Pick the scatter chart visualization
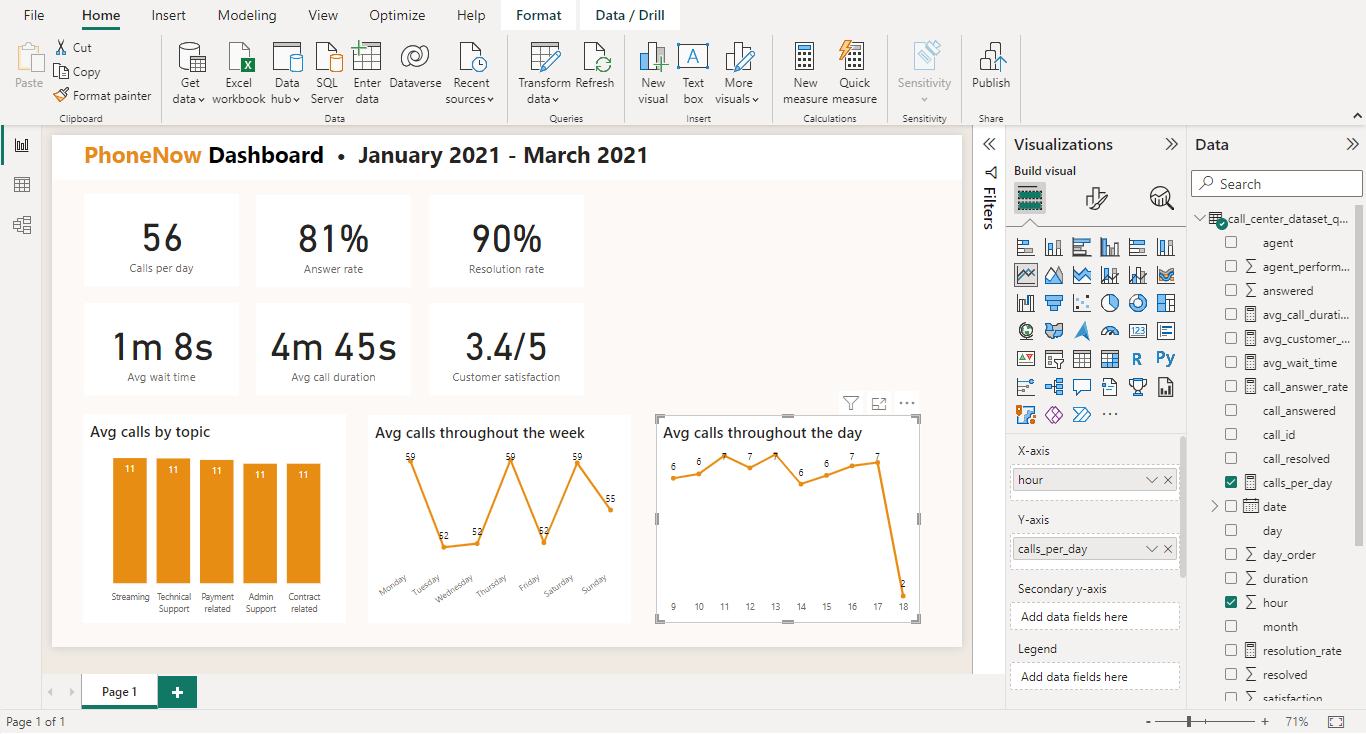The height and width of the screenshot is (734, 1366). (1082, 302)
